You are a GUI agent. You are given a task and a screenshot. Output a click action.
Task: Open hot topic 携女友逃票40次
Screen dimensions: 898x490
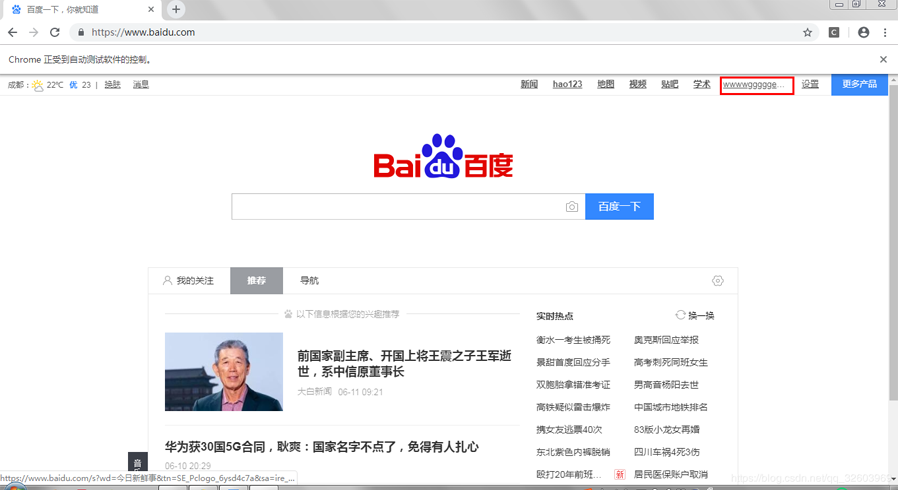(569, 429)
